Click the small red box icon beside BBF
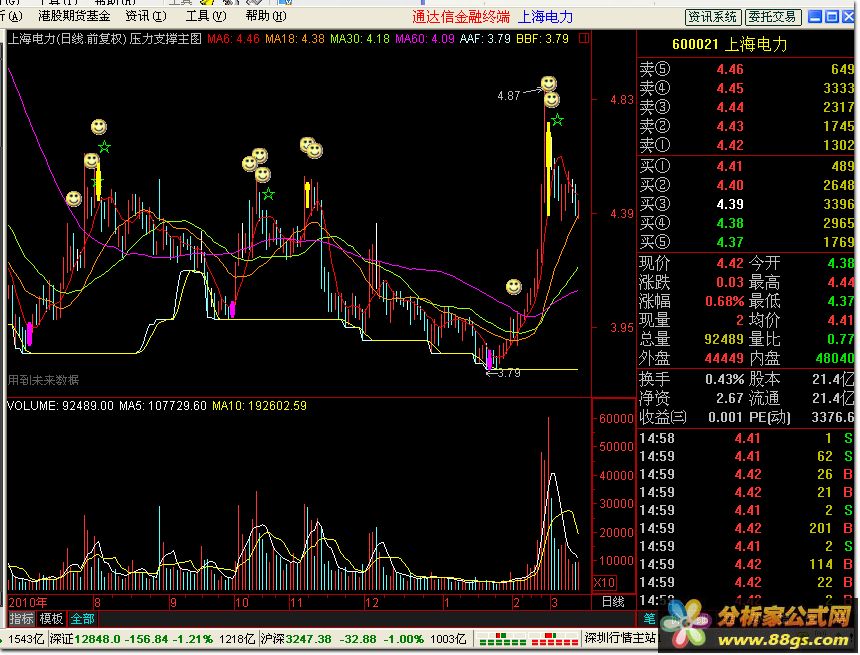 [584, 38]
